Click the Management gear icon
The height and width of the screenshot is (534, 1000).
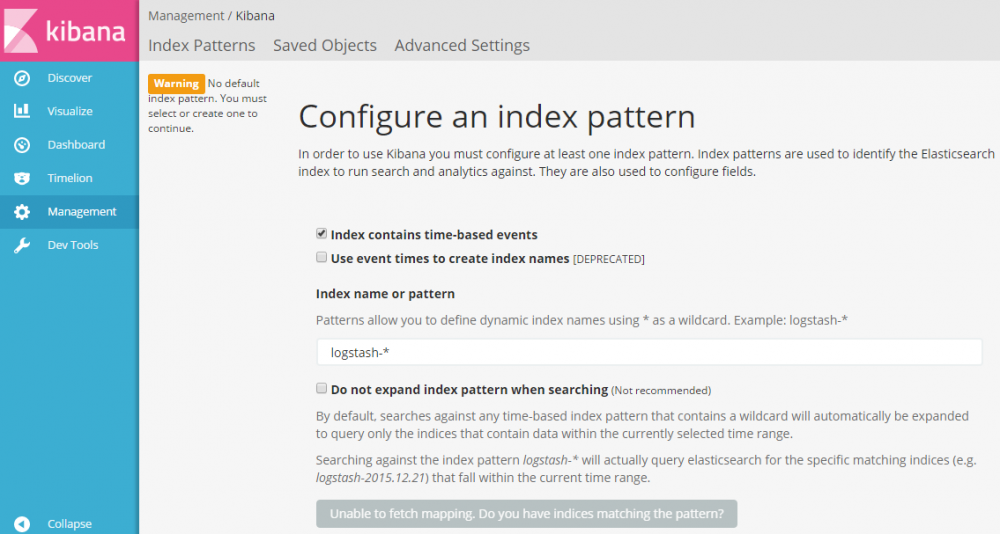22,212
